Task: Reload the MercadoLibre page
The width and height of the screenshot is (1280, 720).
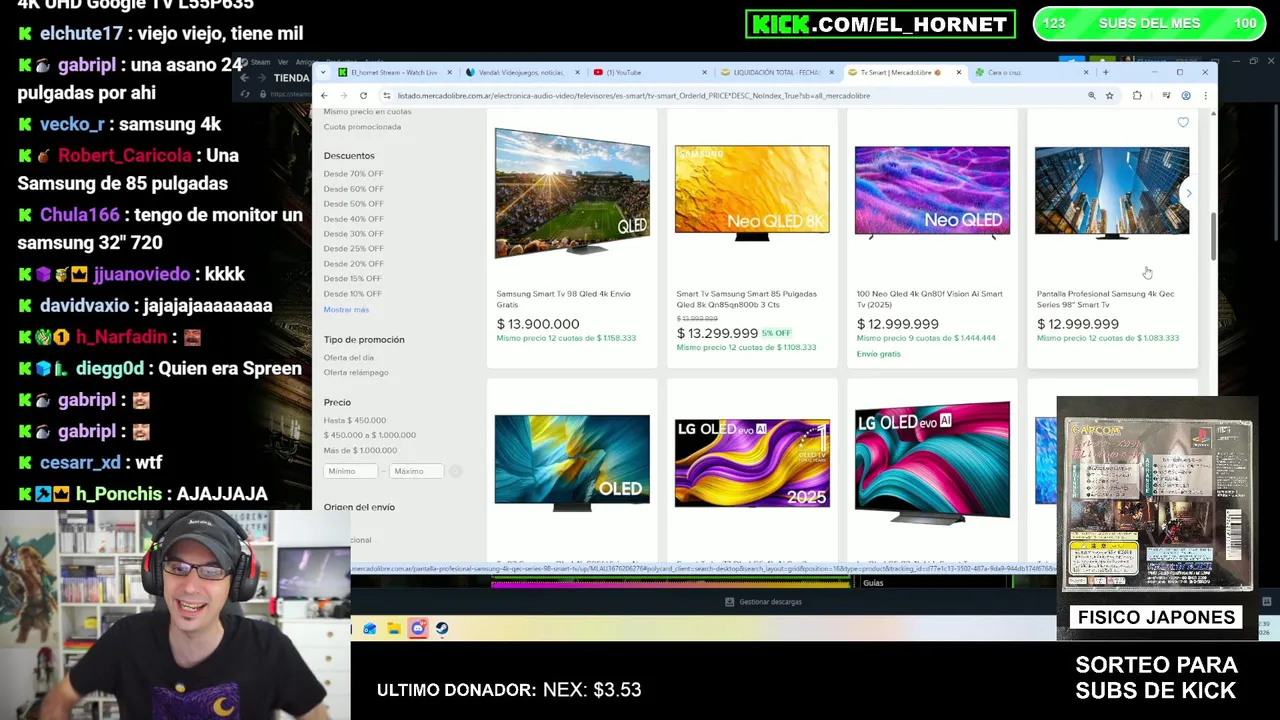Action: 363,96
